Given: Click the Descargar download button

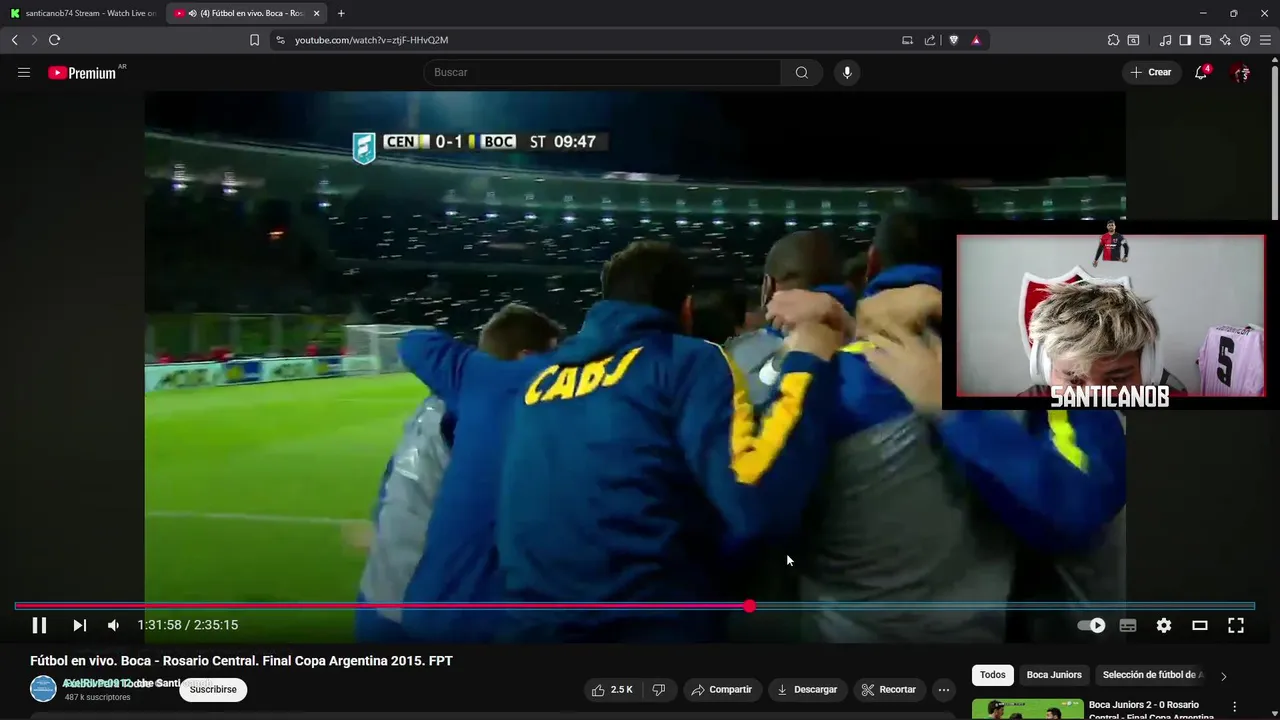Looking at the screenshot, I should point(807,690).
